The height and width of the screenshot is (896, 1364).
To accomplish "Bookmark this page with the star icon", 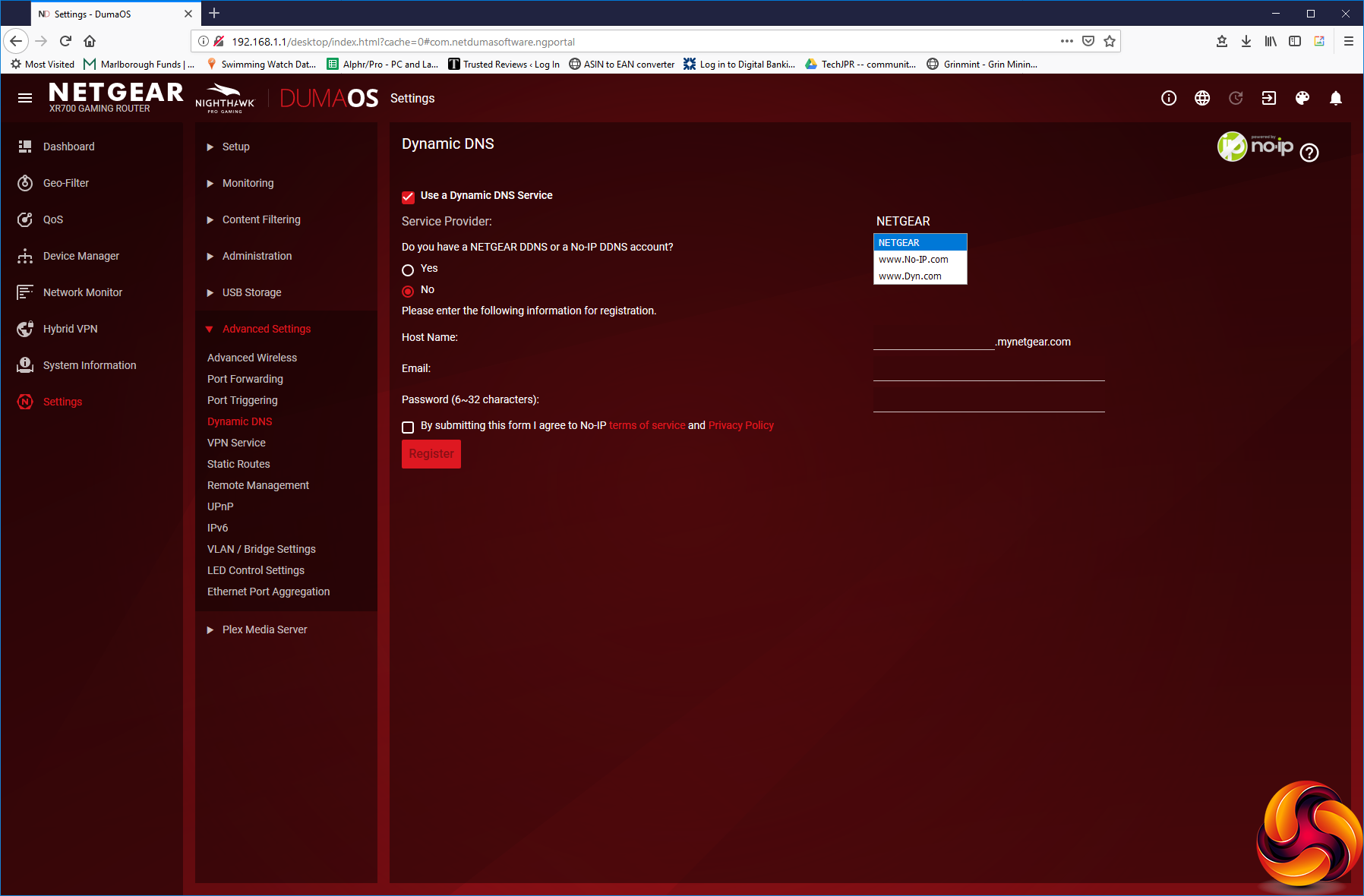I will pyautogui.click(x=1110, y=41).
